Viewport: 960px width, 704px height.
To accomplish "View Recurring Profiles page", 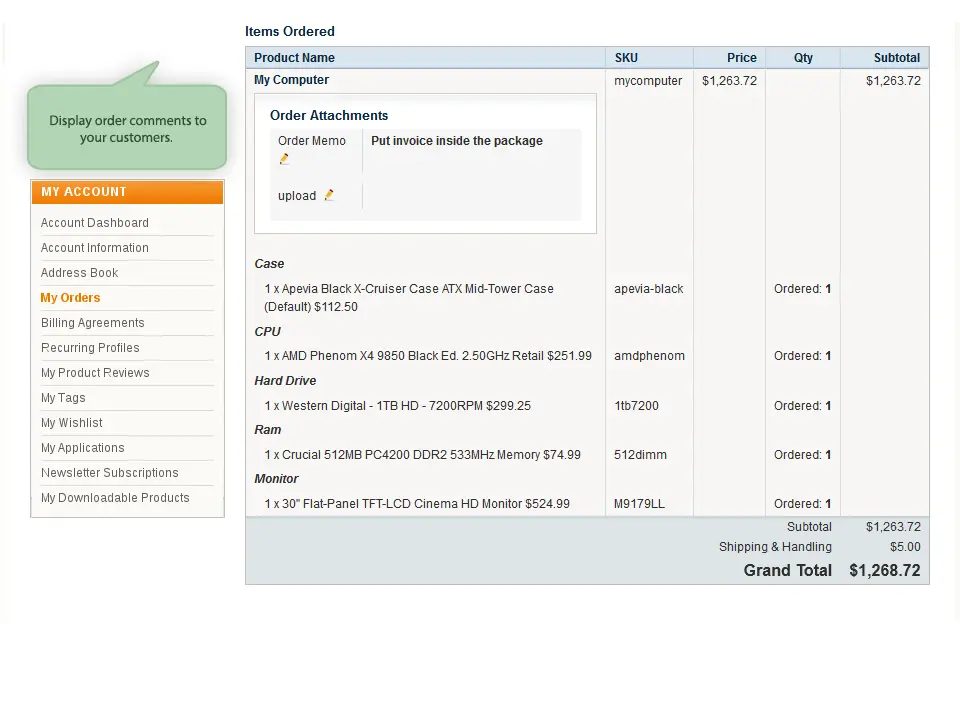I will click(x=90, y=348).
